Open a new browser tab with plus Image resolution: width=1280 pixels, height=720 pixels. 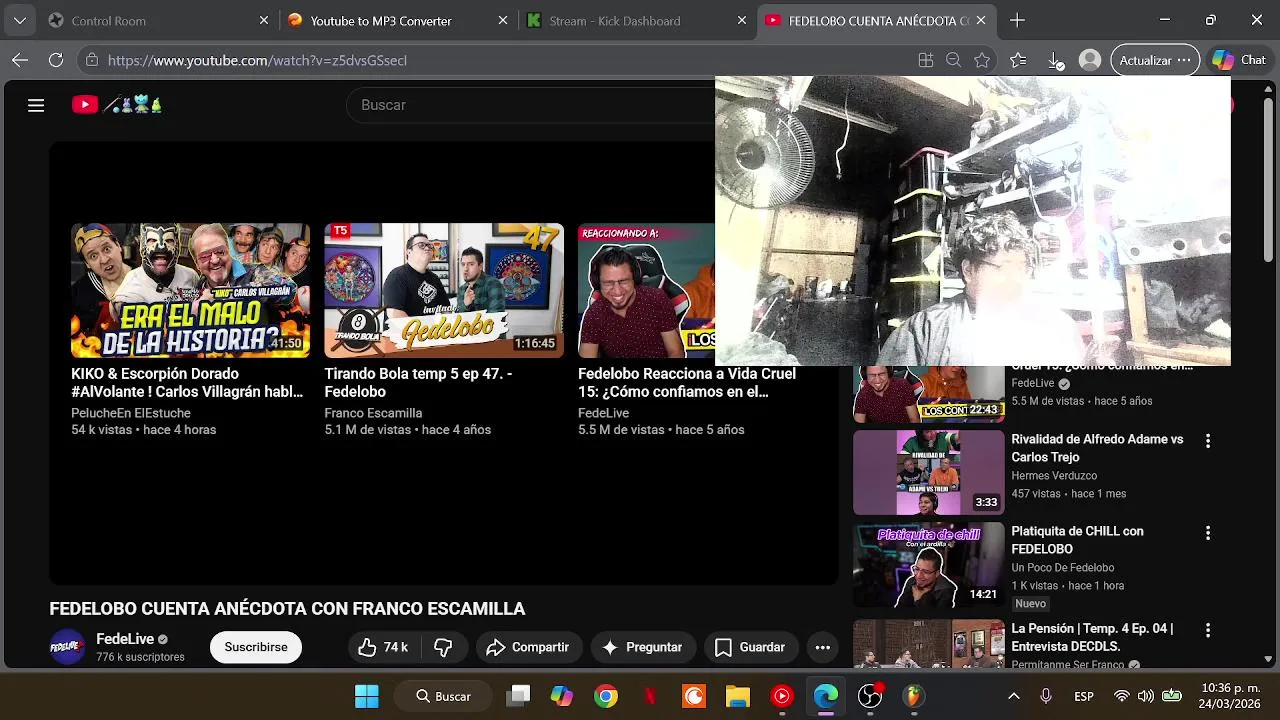1017,20
